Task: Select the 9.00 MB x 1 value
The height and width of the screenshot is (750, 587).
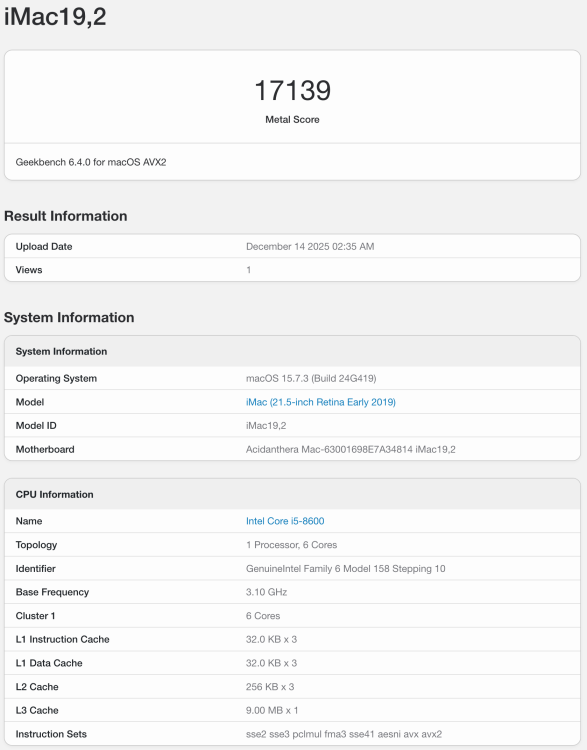Action: (272, 710)
